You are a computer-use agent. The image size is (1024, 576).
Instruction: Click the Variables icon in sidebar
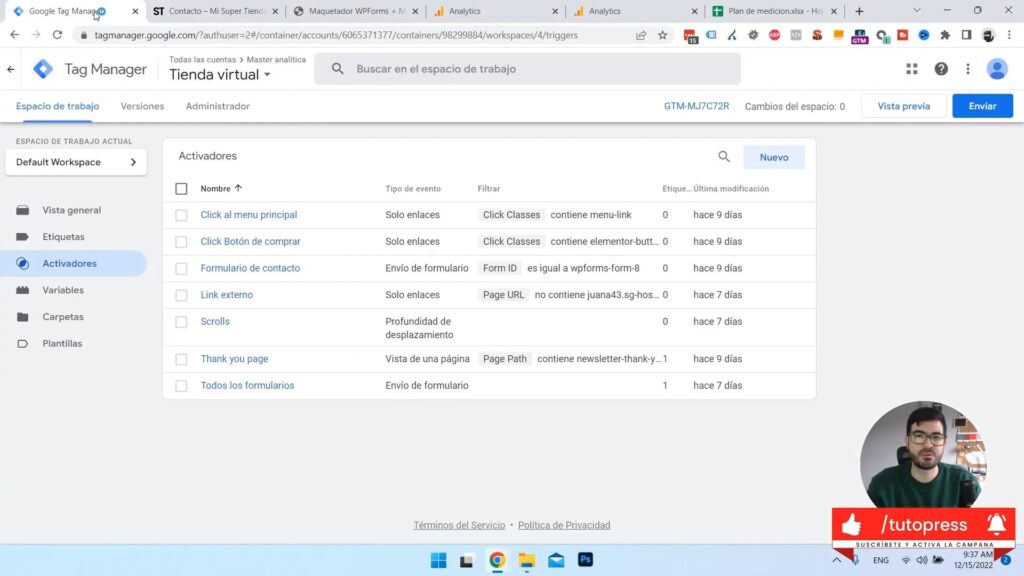pyautogui.click(x=23, y=290)
